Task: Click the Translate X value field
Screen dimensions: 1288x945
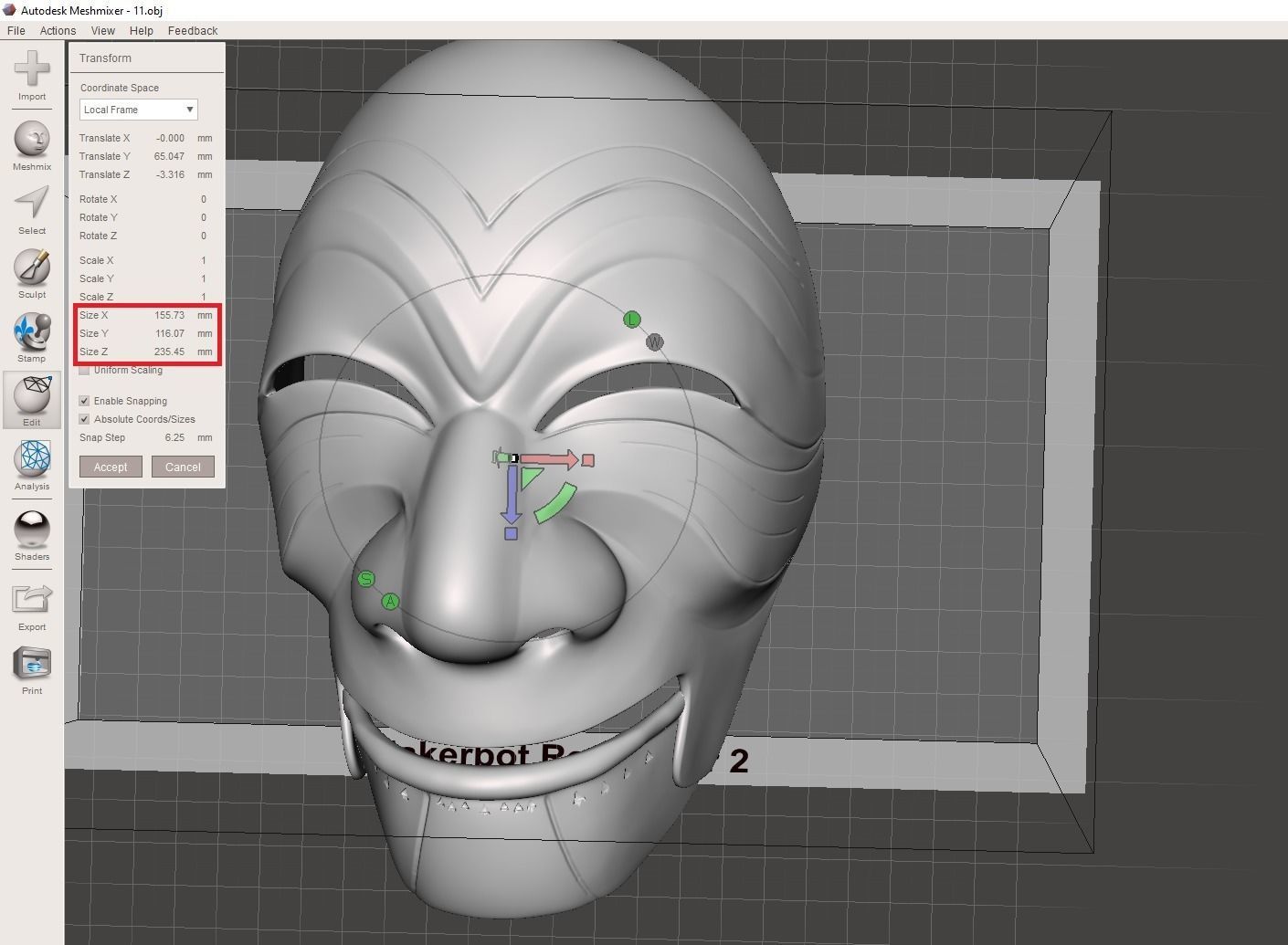Action: (x=170, y=138)
